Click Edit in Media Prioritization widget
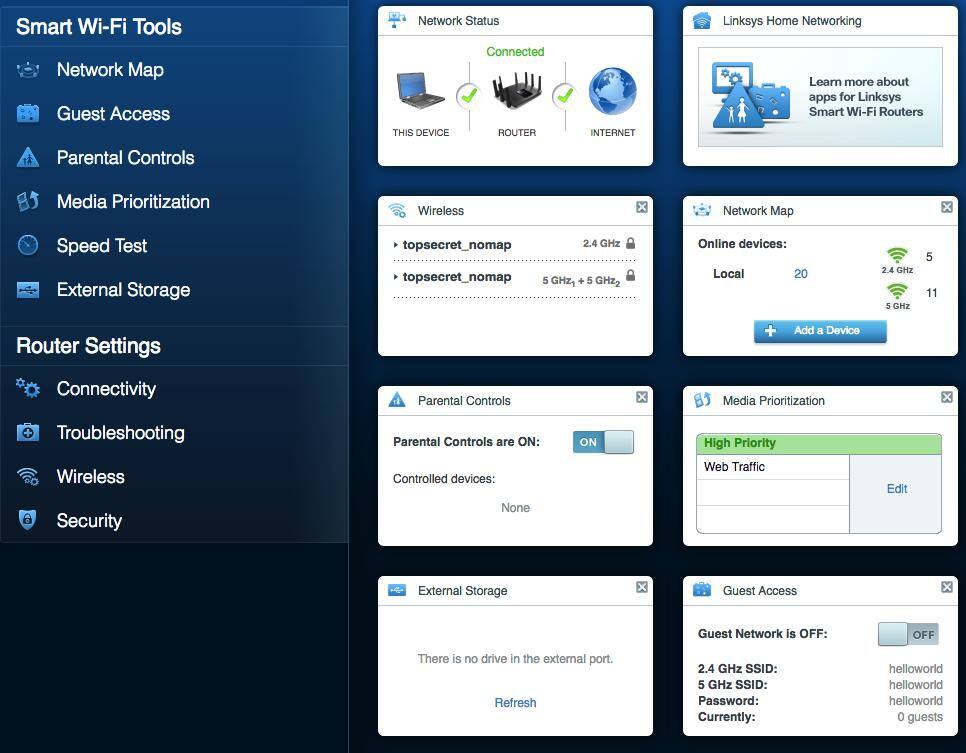 896,489
